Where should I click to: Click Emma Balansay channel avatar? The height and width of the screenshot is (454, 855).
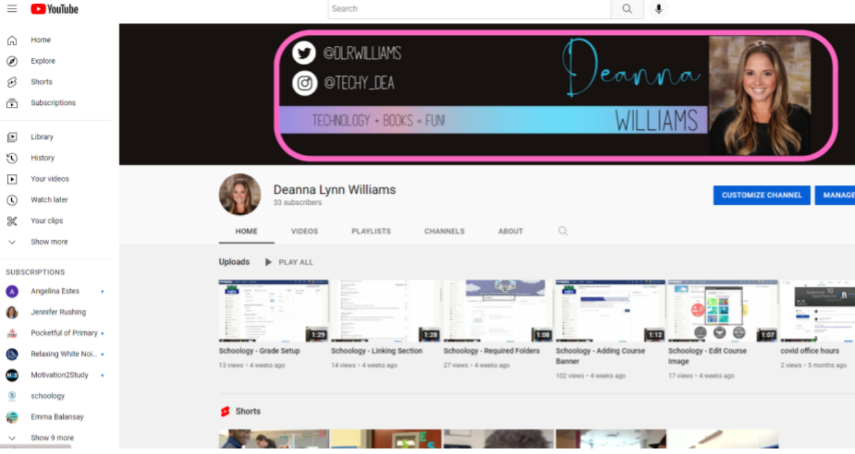12,417
